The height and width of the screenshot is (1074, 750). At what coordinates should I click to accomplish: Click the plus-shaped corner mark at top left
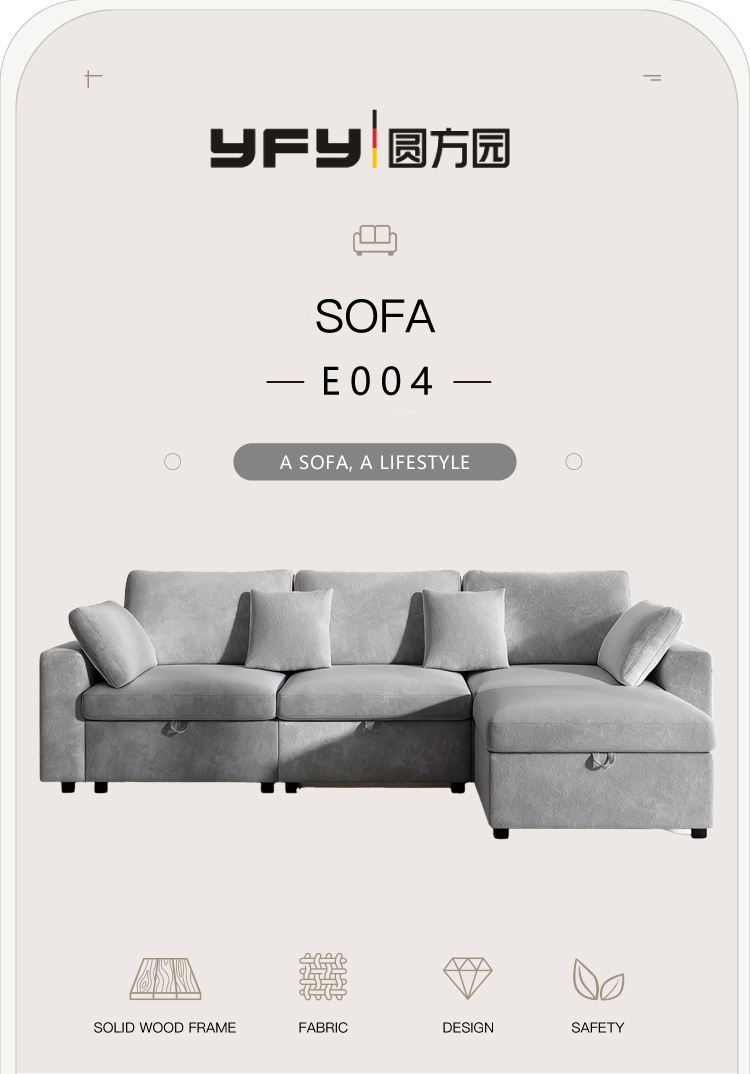click(x=93, y=78)
